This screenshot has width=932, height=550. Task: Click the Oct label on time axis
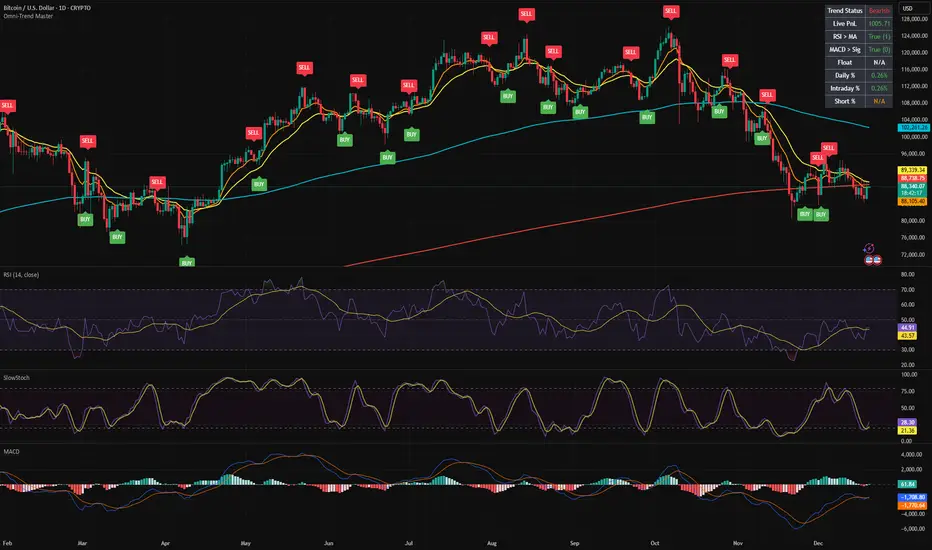pos(654,543)
